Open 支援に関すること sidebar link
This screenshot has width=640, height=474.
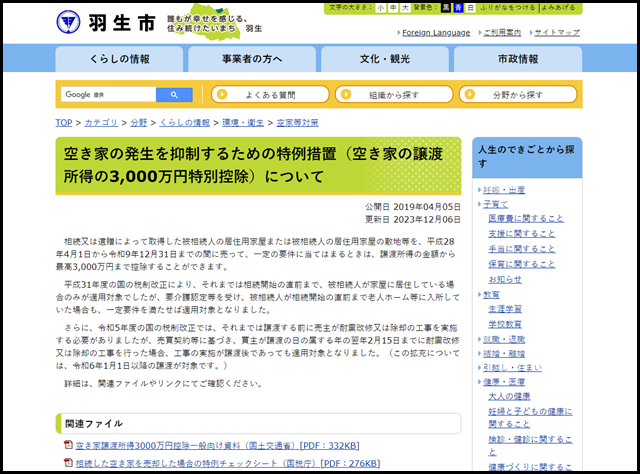[x=522, y=234]
